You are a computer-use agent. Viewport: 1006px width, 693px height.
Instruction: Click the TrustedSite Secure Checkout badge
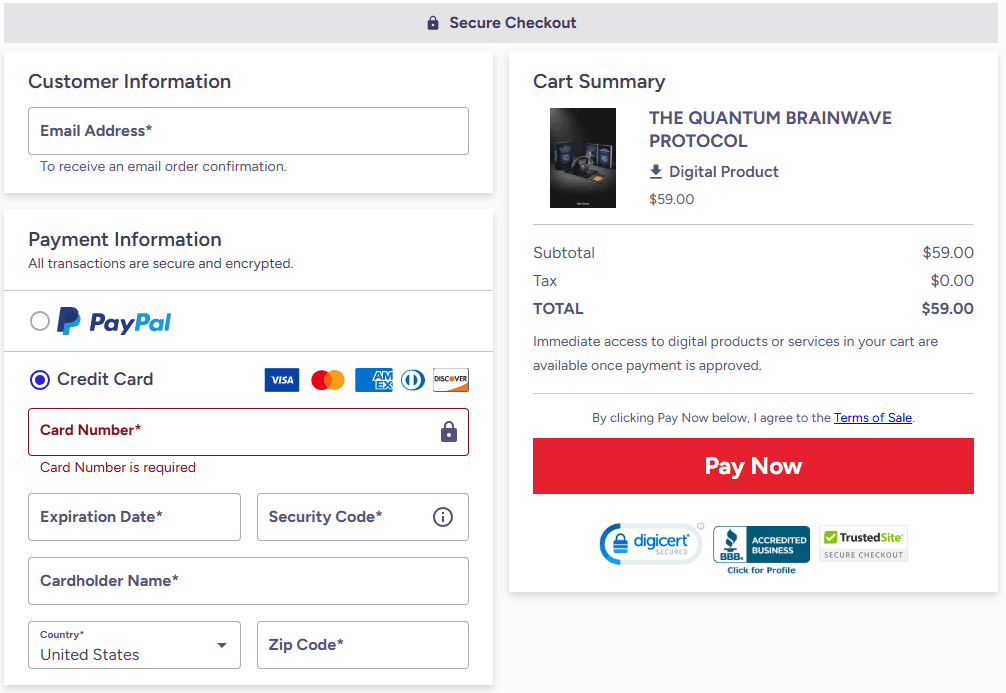pos(863,544)
